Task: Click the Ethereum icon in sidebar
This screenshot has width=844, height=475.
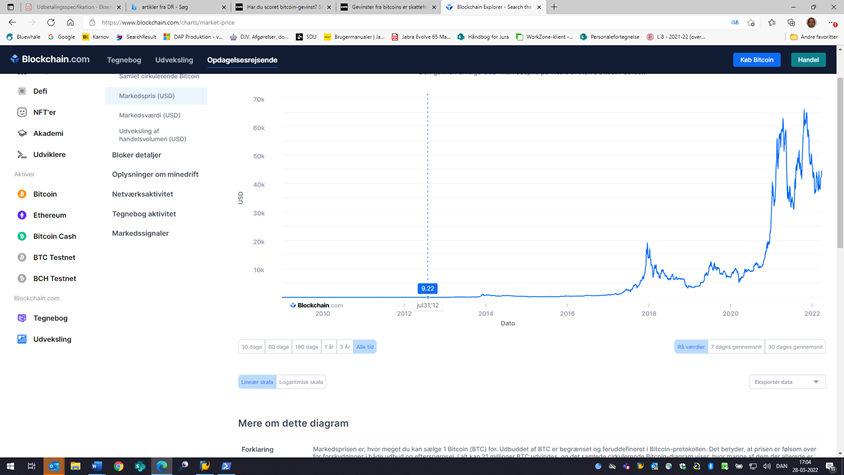Action: click(x=22, y=215)
